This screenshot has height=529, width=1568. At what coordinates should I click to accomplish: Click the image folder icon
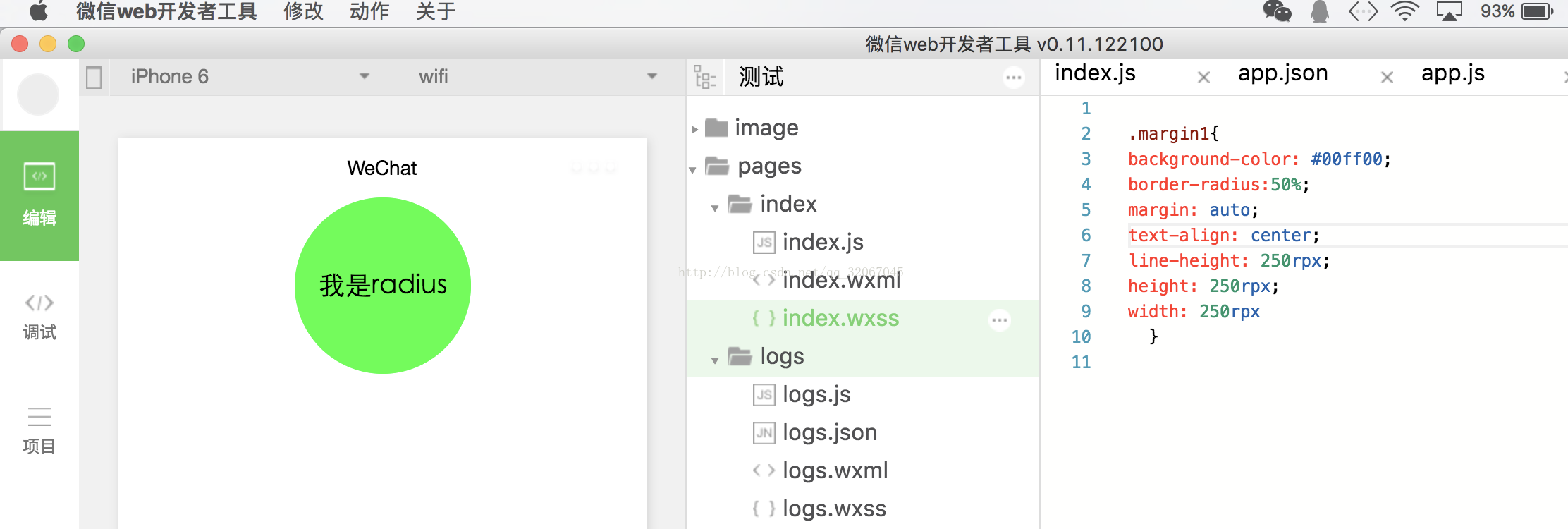click(x=716, y=128)
